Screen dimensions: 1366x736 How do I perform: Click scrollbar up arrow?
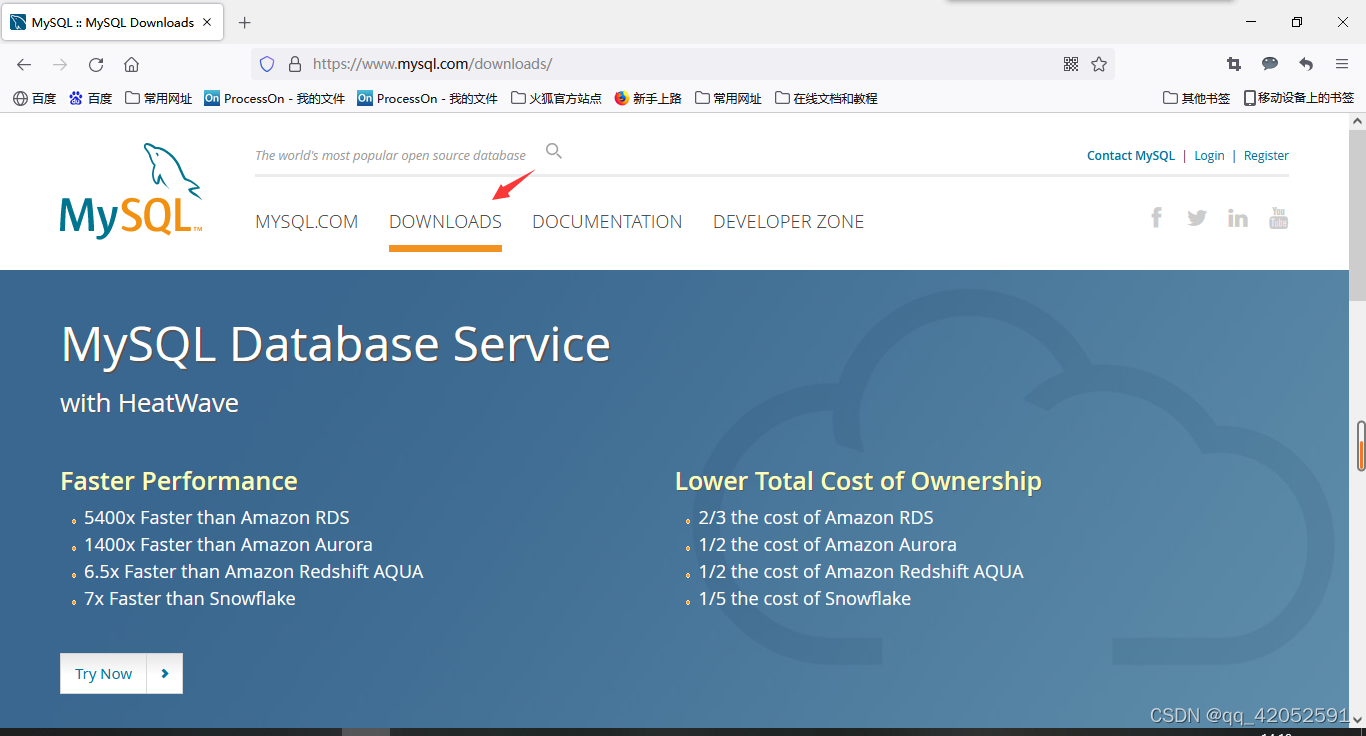pos(1357,121)
